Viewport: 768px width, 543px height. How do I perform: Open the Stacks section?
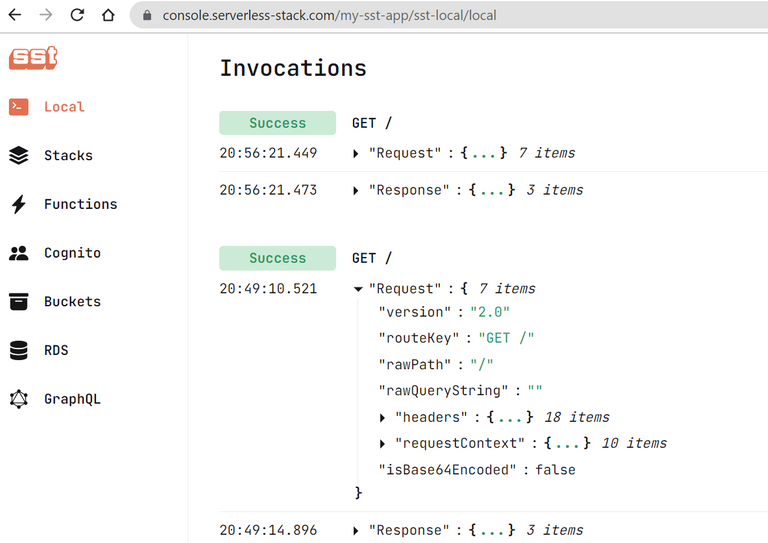click(68, 156)
